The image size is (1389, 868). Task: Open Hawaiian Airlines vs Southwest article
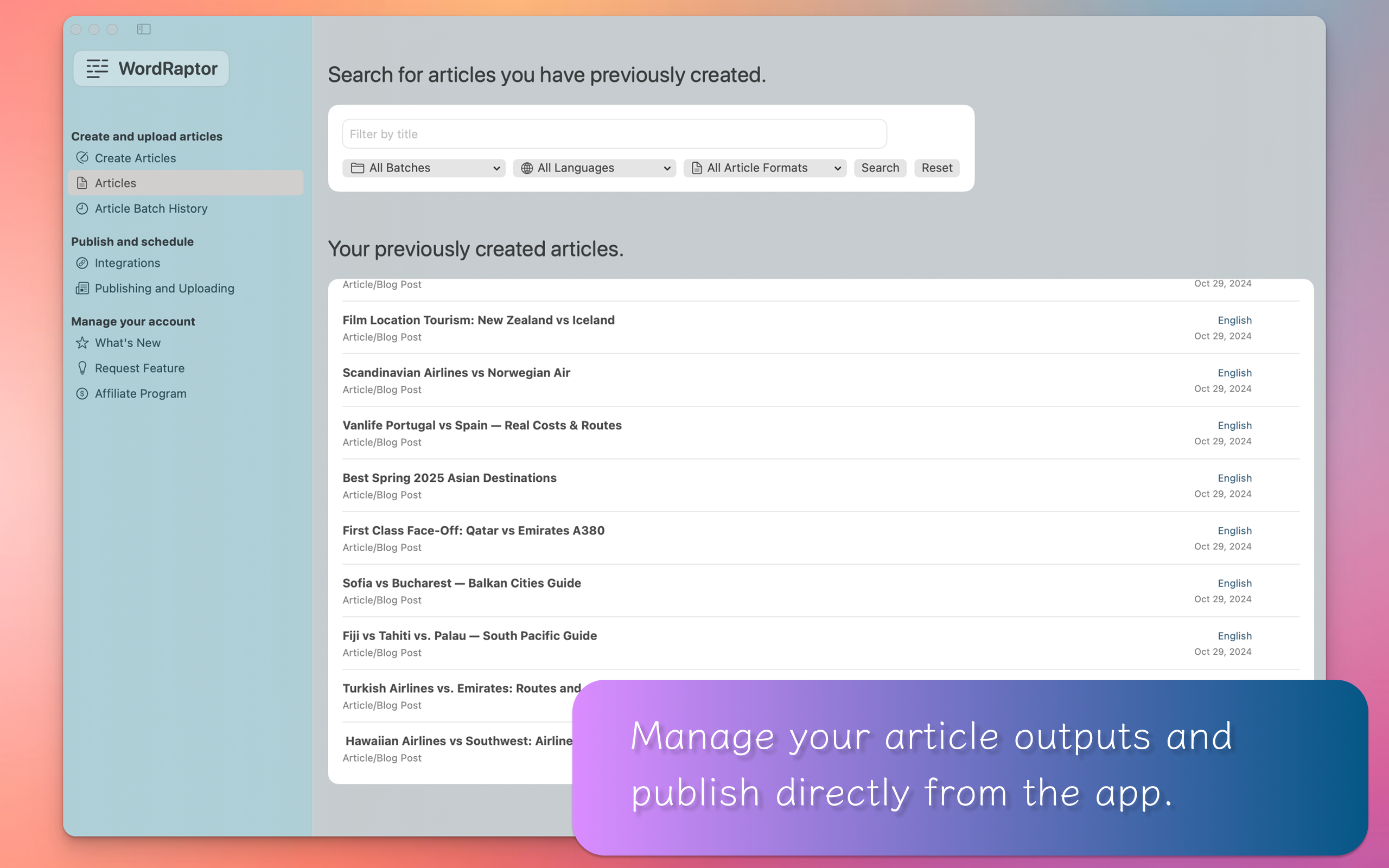[x=458, y=741]
